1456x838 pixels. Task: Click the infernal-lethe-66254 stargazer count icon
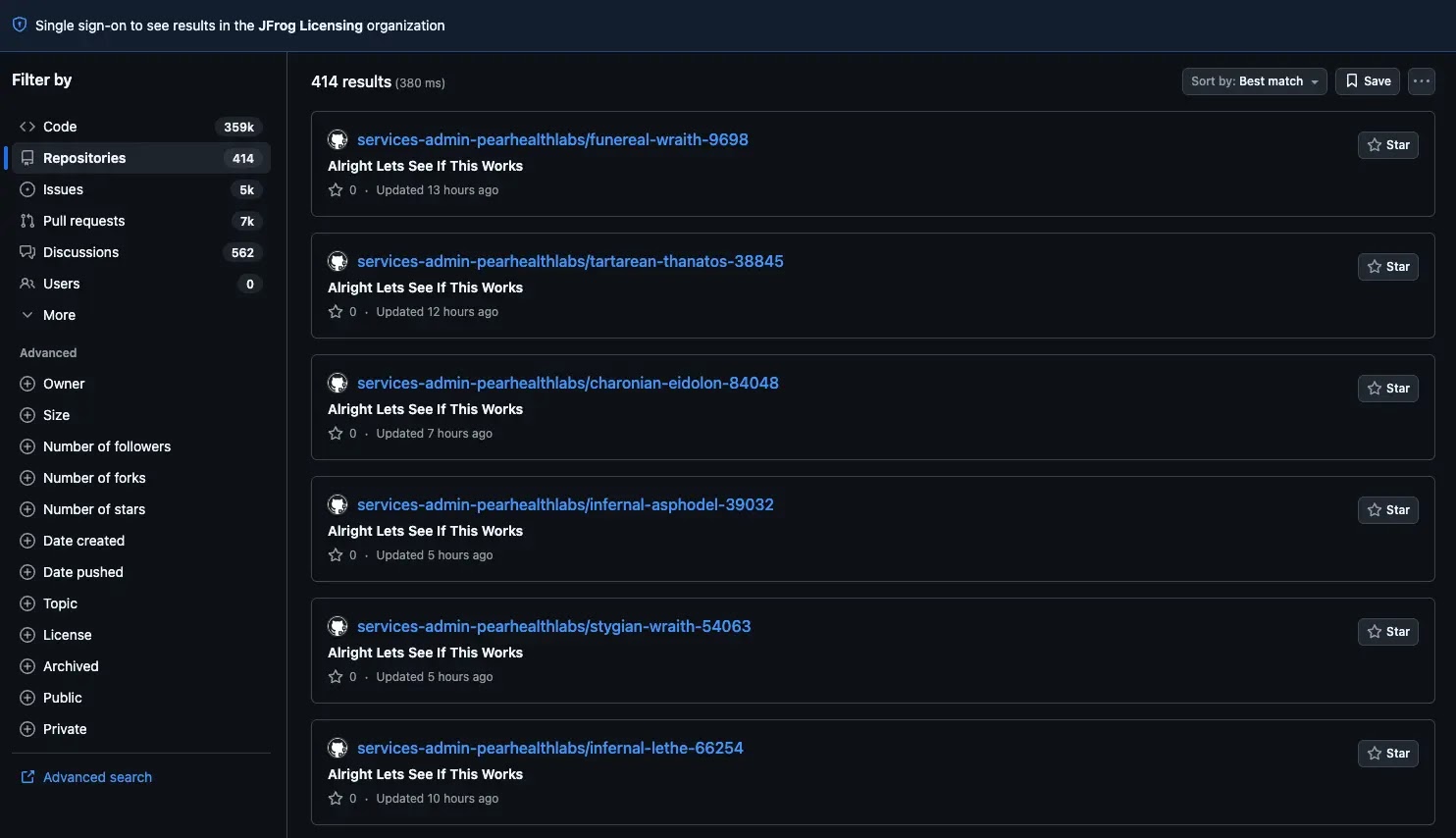tap(336, 799)
